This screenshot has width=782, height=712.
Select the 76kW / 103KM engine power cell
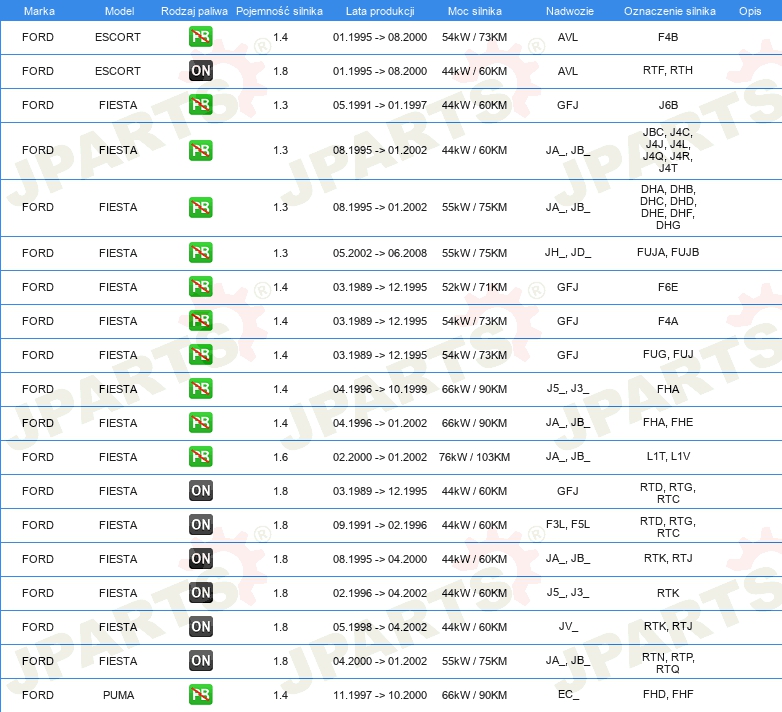(474, 457)
